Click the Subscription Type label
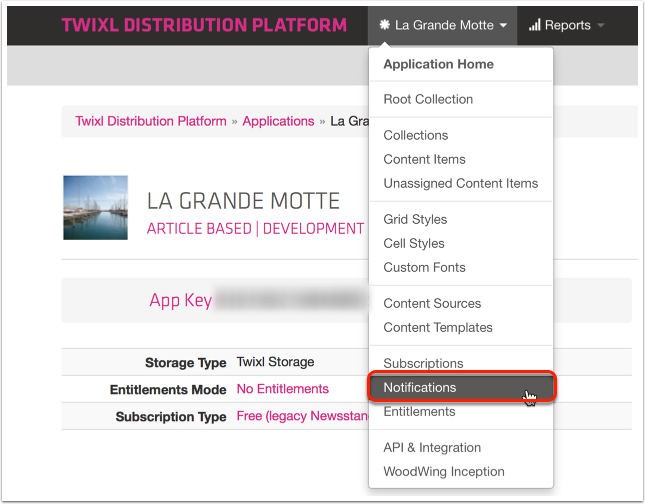 point(171,417)
